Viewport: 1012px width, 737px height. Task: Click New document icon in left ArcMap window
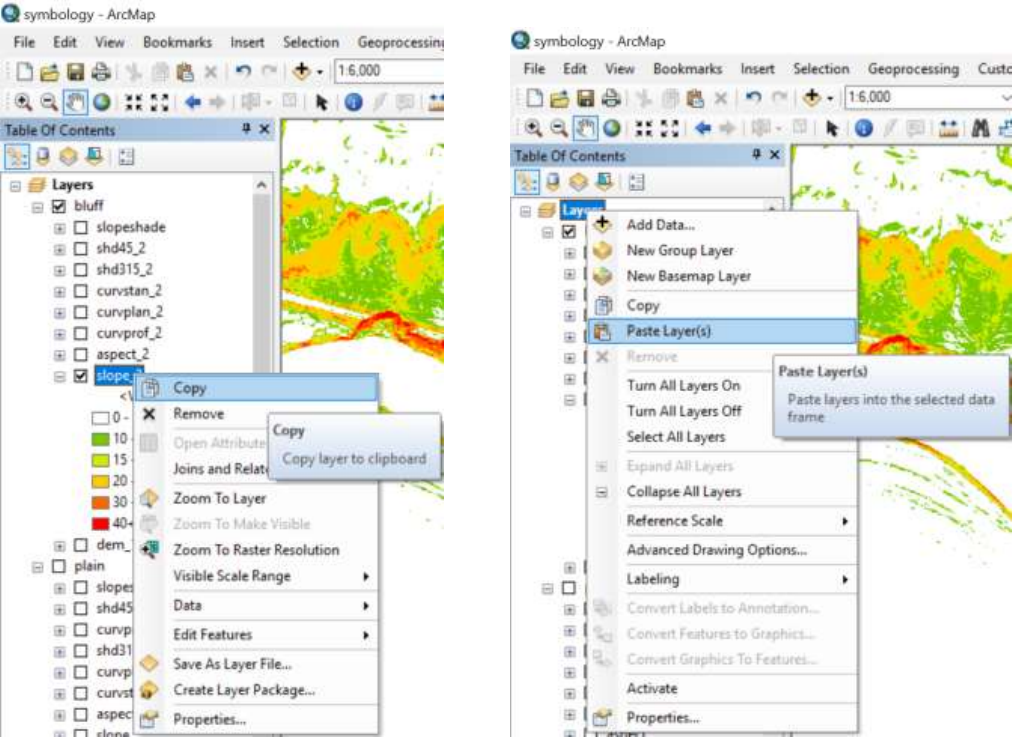tap(25, 72)
